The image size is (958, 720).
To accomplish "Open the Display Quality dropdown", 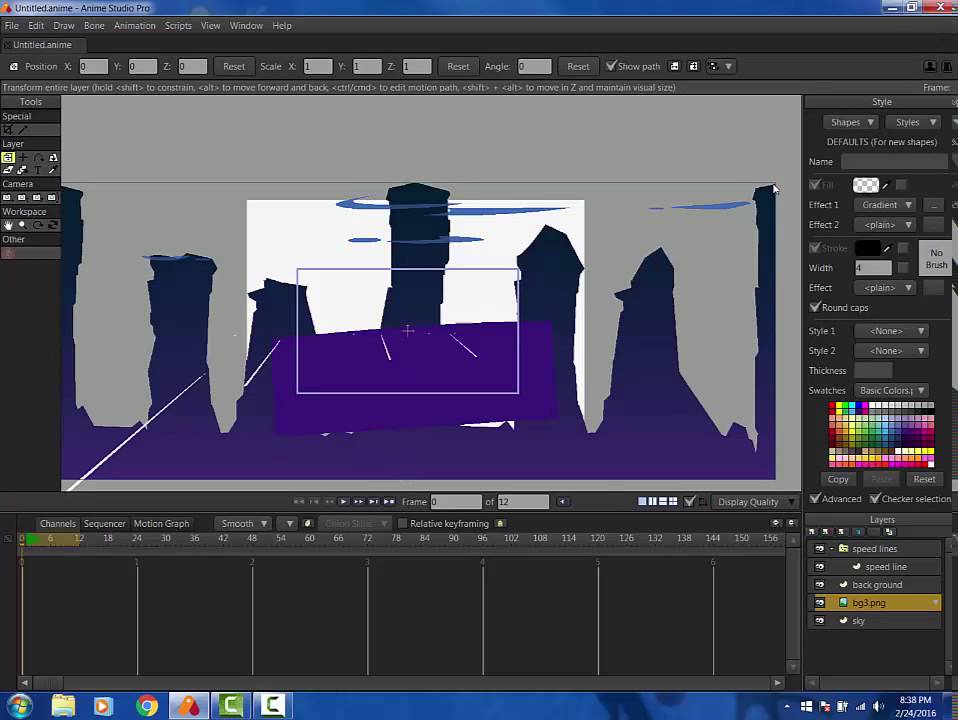I will (x=756, y=502).
